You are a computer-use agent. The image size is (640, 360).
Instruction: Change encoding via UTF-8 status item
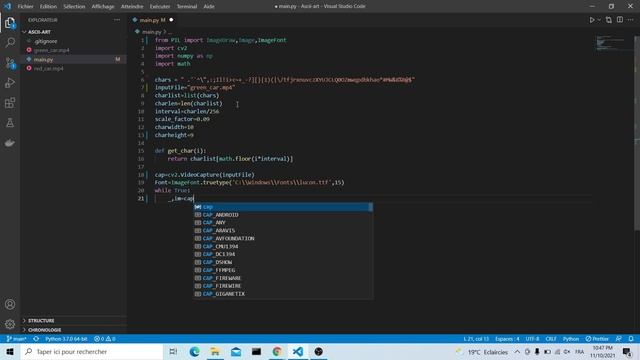(x=532, y=339)
